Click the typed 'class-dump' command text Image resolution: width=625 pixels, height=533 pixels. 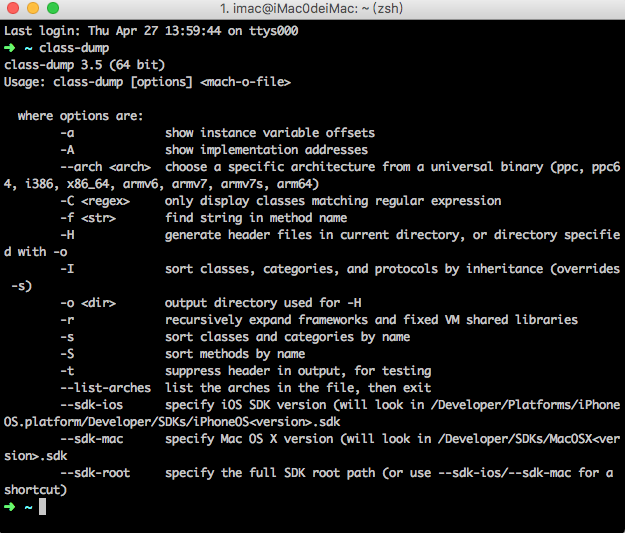pos(74,48)
